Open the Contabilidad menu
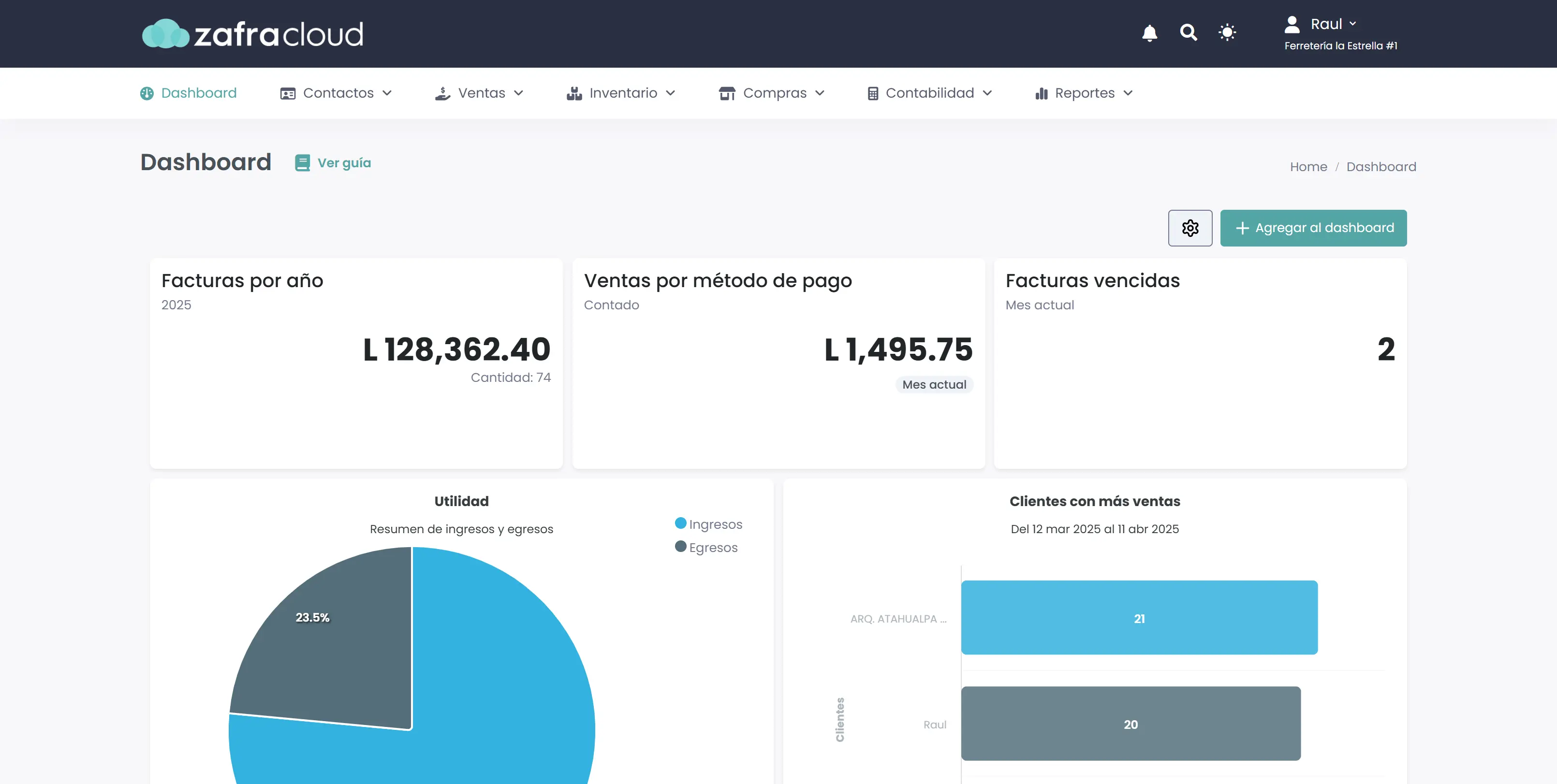The width and height of the screenshot is (1557, 784). click(x=929, y=93)
